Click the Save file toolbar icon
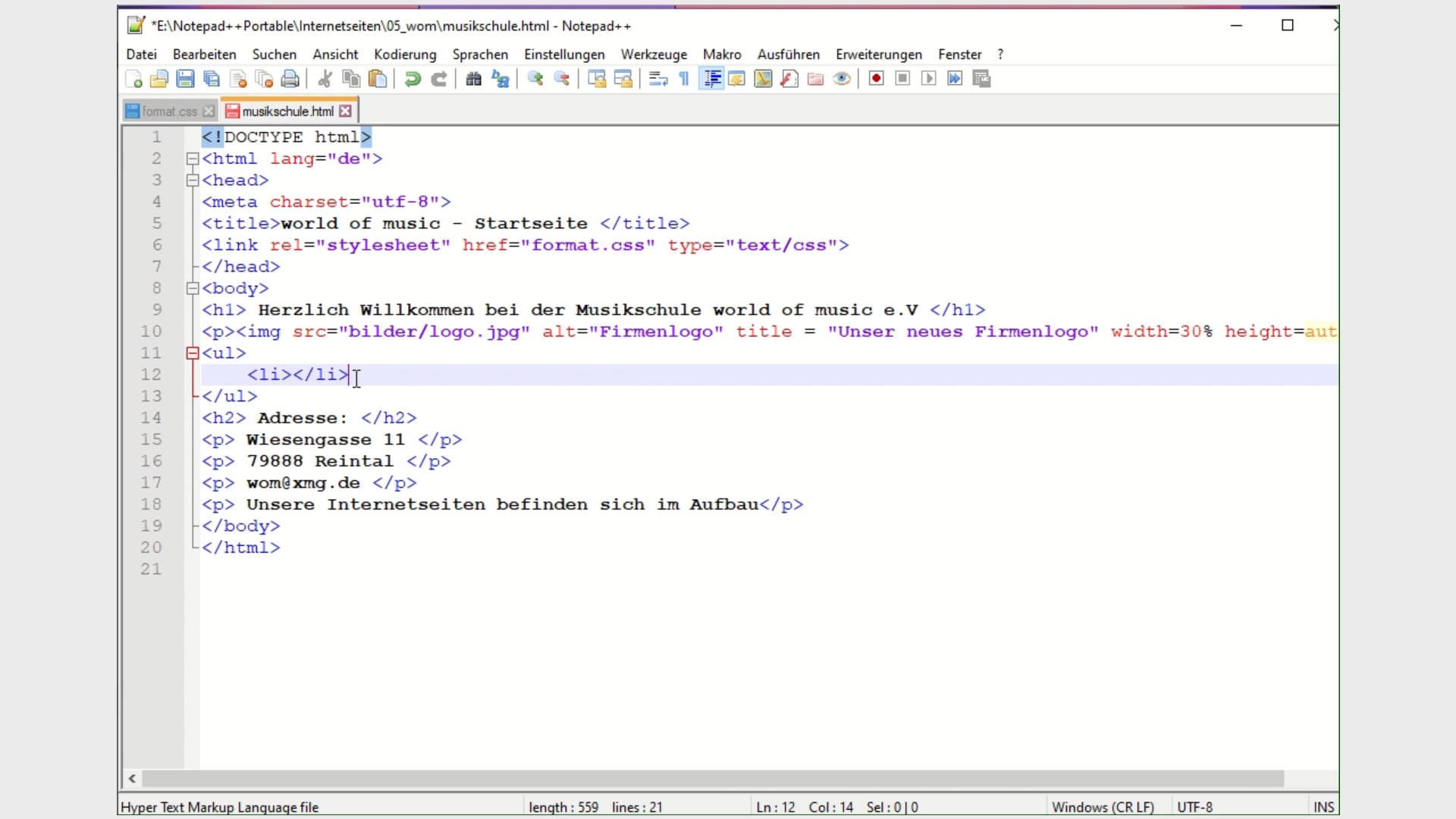Screen dimensions: 1456x819 click(185, 79)
